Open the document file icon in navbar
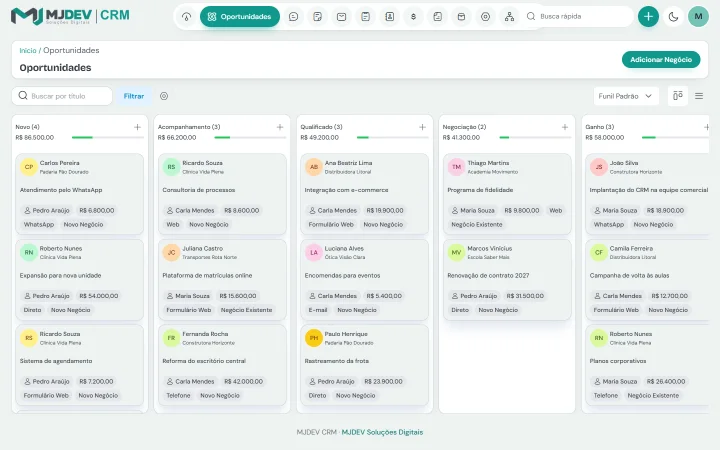720x450 pixels. 438,17
